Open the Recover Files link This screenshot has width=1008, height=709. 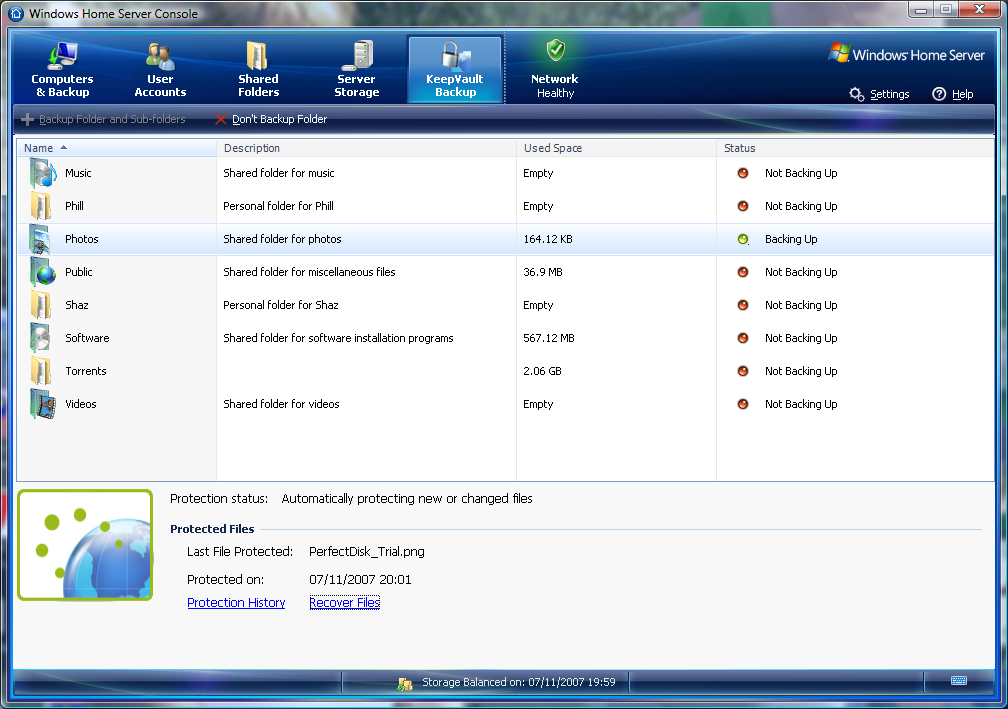[x=345, y=602]
